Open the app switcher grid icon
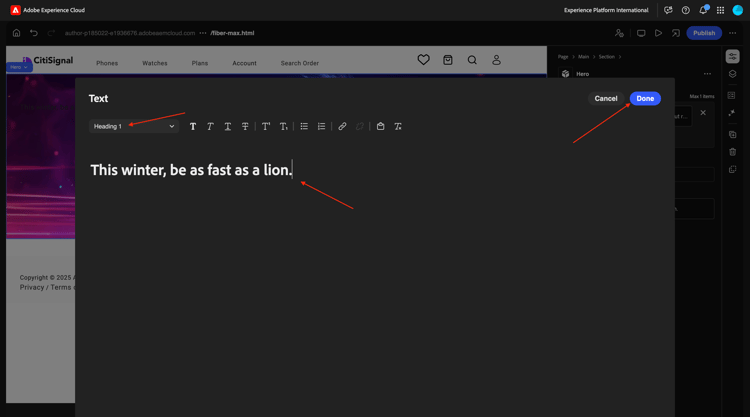Image resolution: width=750 pixels, height=417 pixels. click(720, 10)
